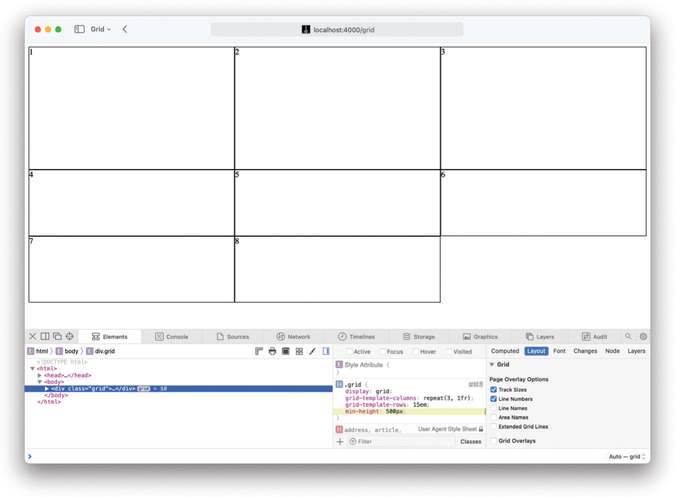Open the Web Inspector settings gear
The height and width of the screenshot is (498, 675).
click(x=643, y=337)
